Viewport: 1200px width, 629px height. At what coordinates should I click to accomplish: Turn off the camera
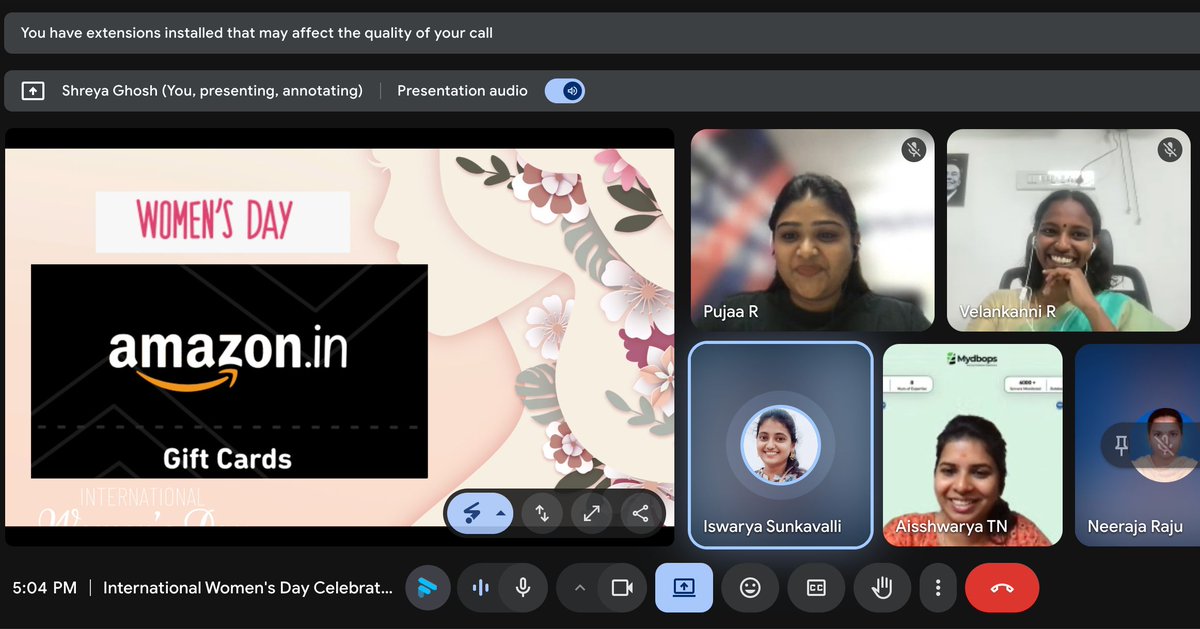[x=622, y=588]
